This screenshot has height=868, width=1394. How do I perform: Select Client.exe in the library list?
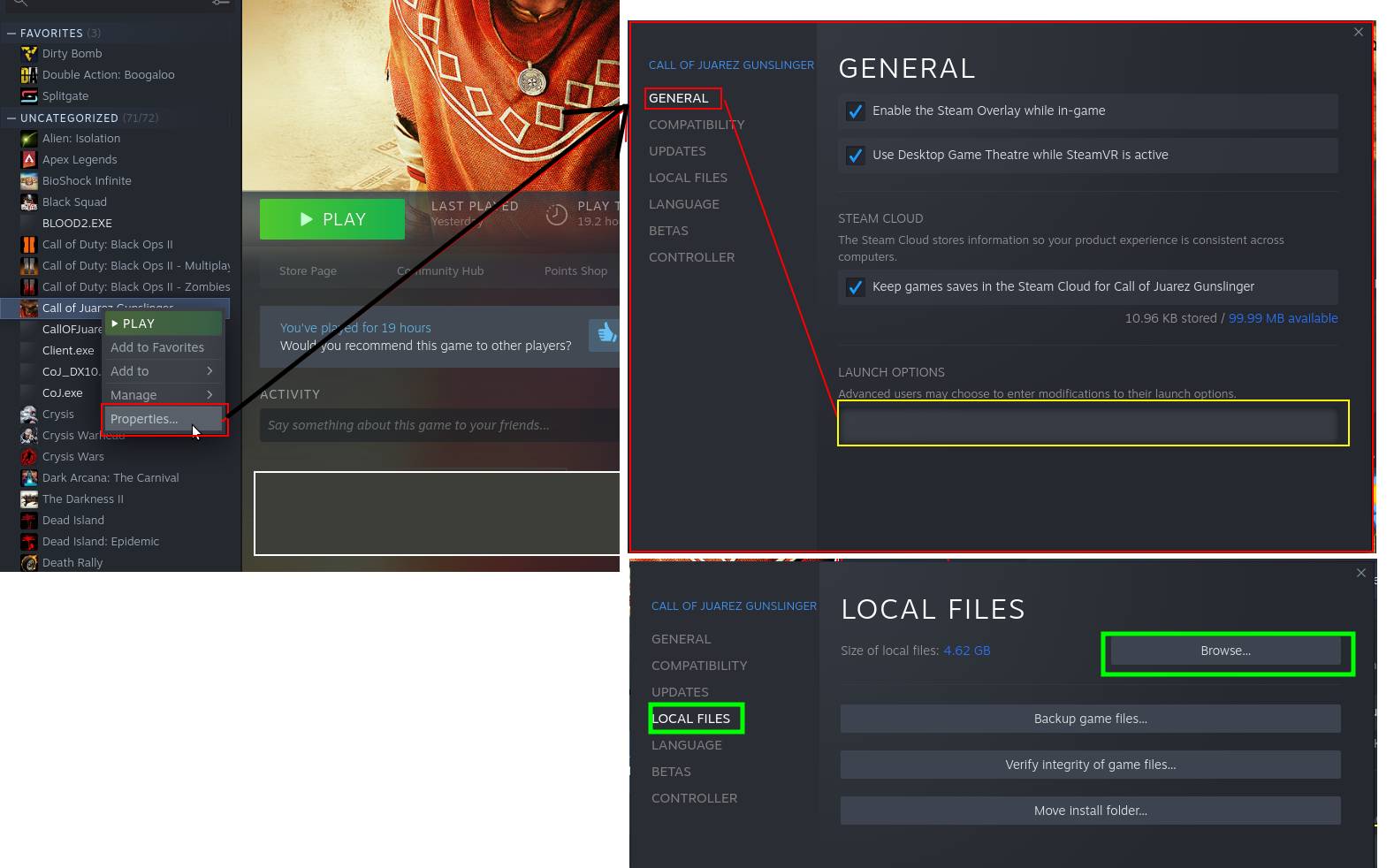(x=68, y=351)
